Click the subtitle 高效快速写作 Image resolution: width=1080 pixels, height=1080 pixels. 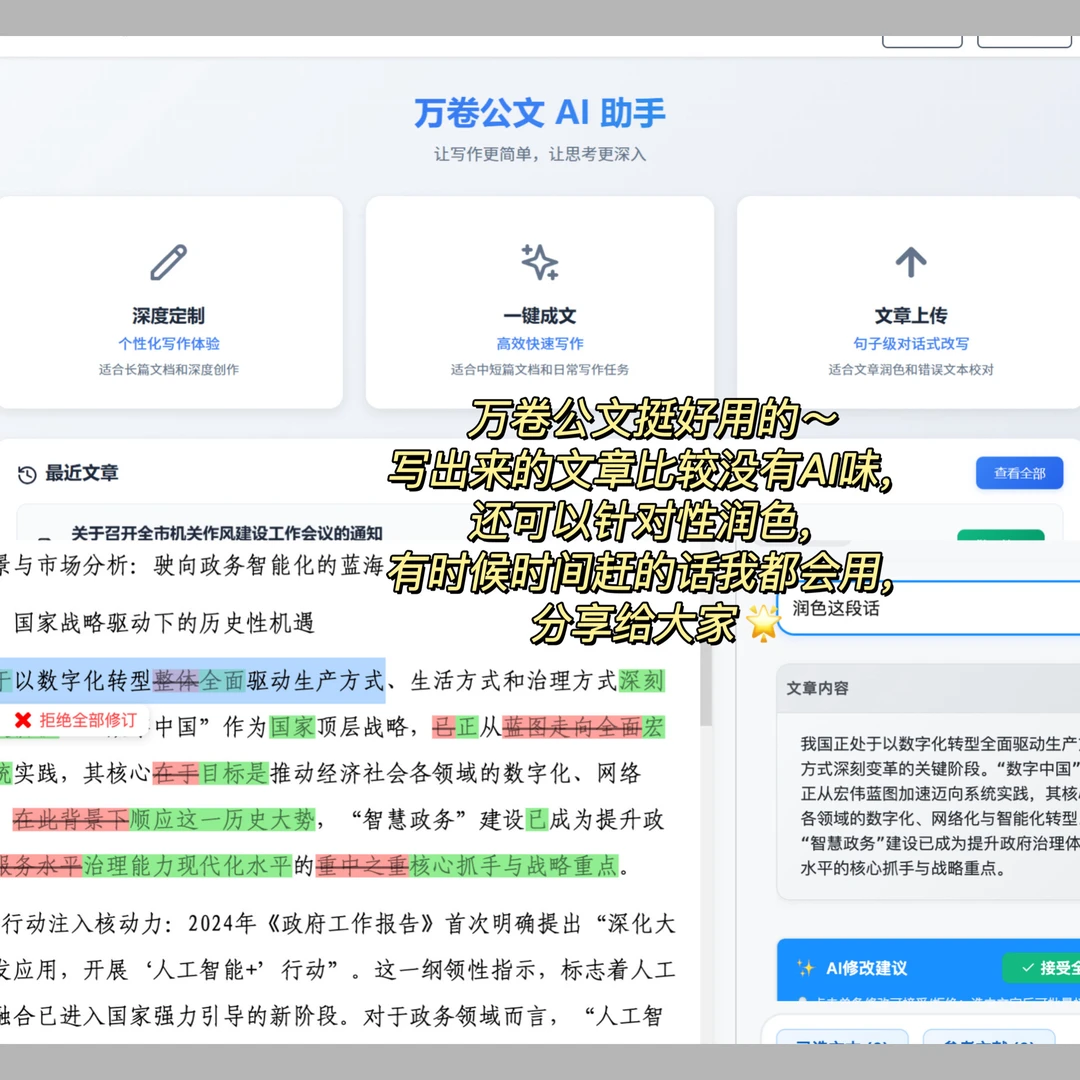[539, 343]
